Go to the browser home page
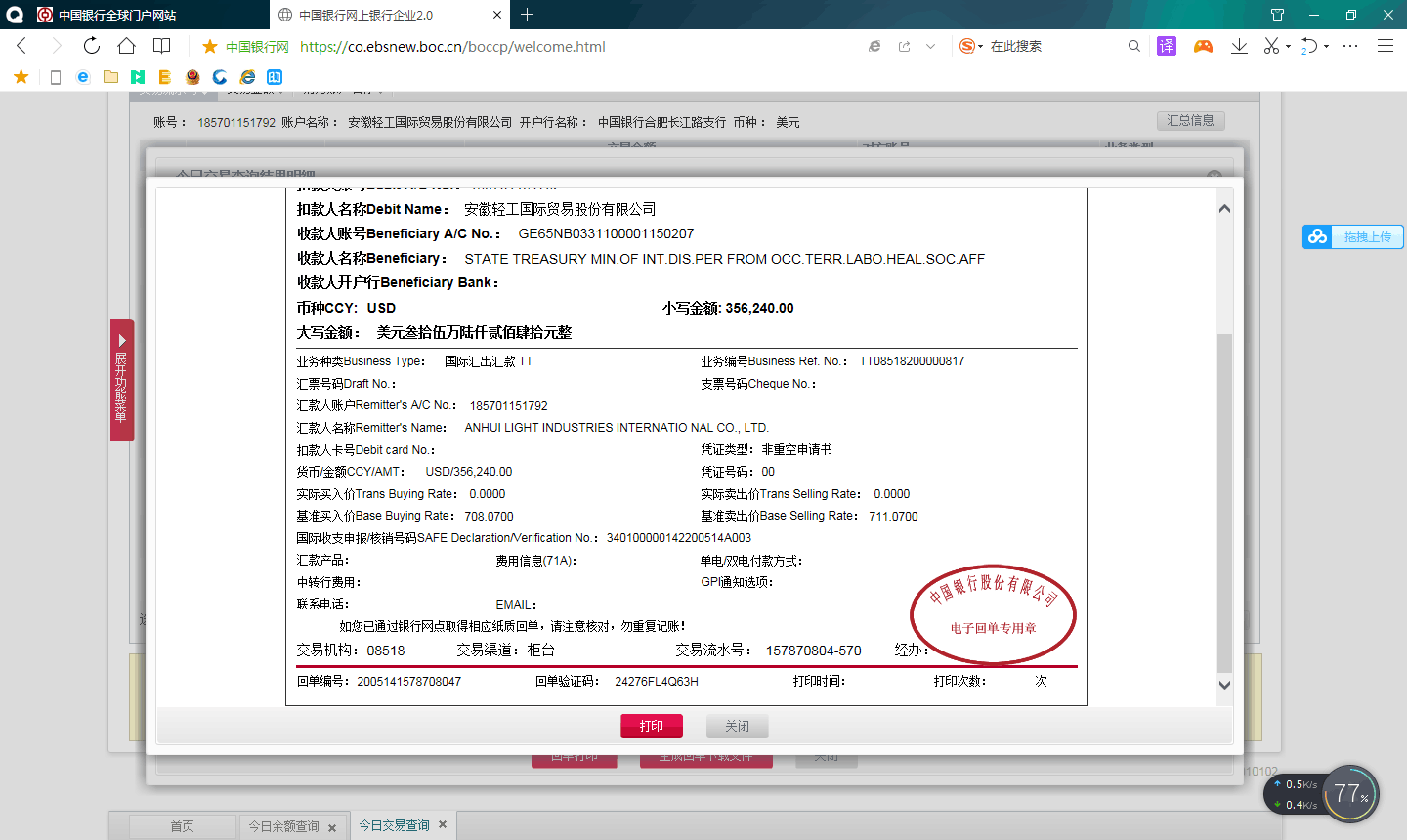This screenshot has height=840, width=1407. [126, 46]
